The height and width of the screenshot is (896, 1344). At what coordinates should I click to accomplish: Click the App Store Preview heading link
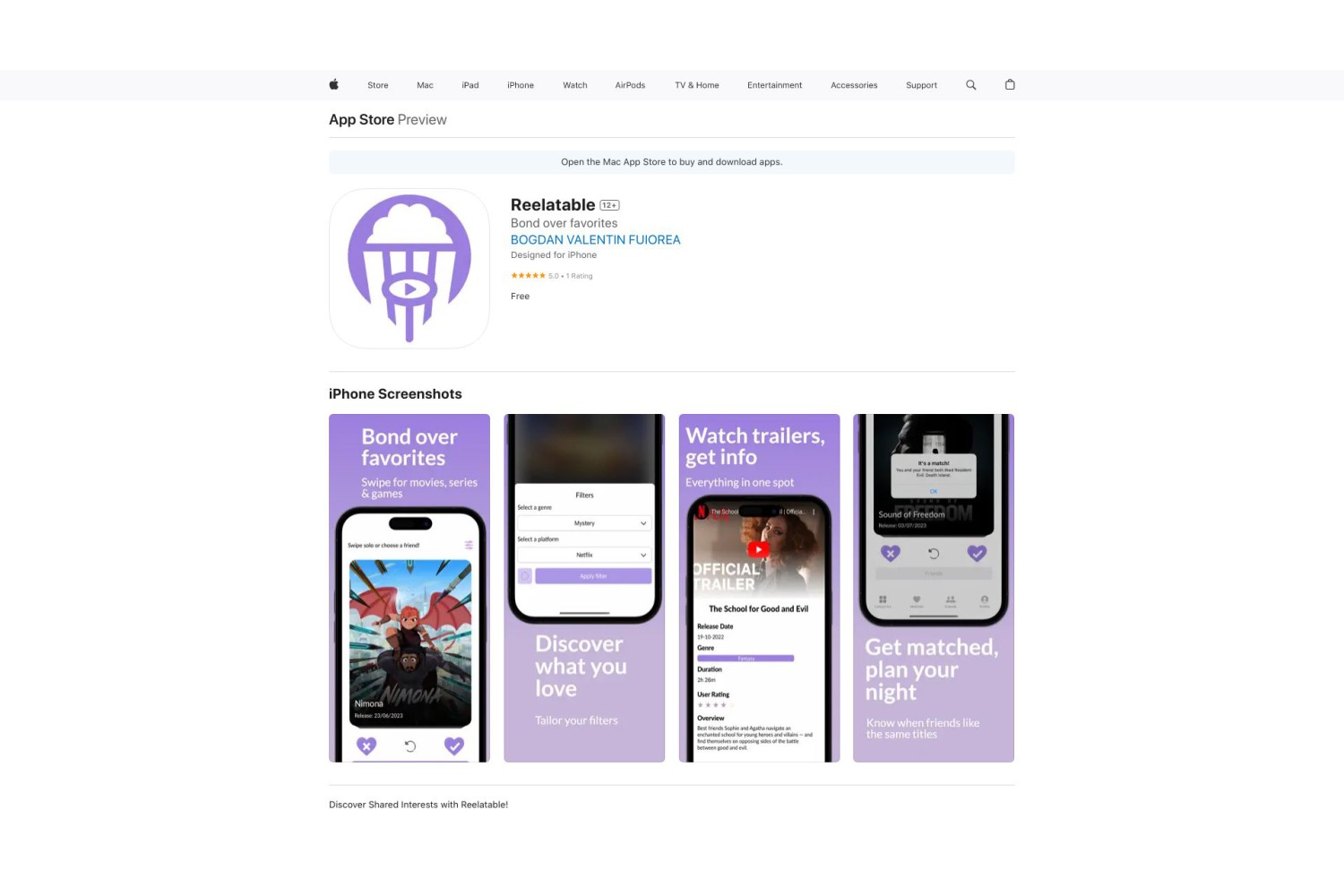[x=388, y=120]
